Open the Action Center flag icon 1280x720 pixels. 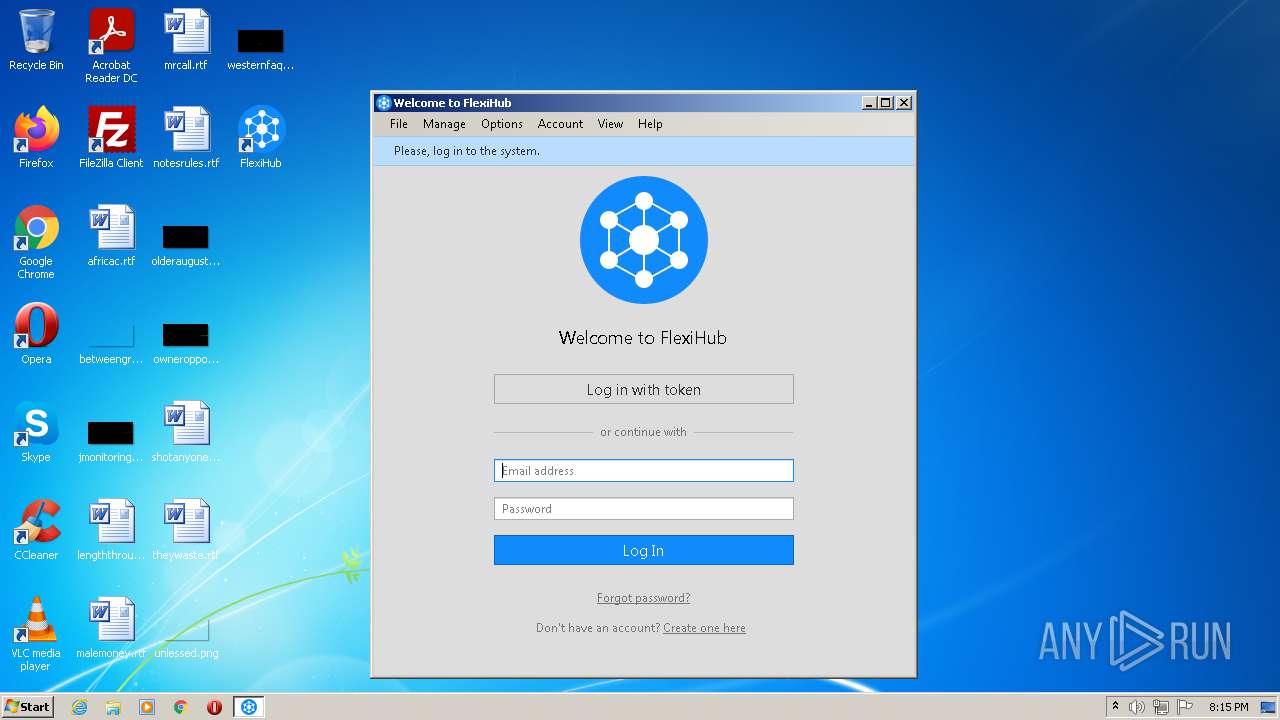1185,707
